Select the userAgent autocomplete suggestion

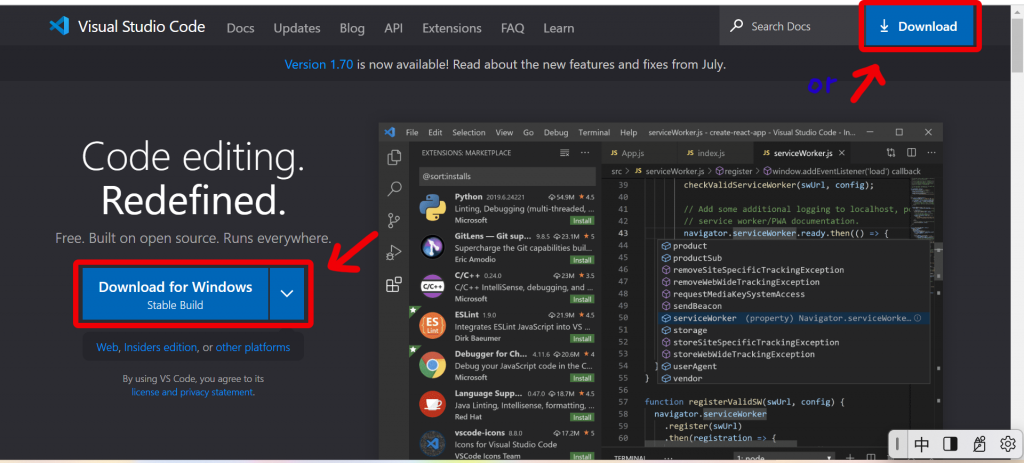[793, 366]
